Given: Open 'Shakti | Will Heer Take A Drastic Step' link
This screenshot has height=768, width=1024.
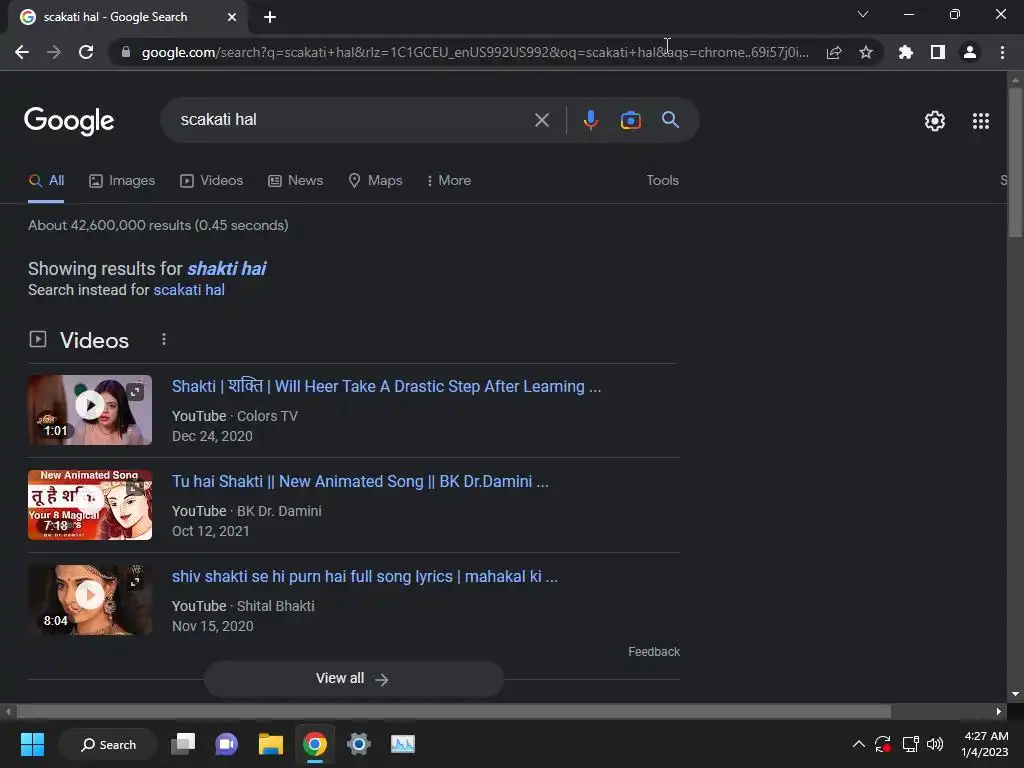Looking at the screenshot, I should 386,387.
